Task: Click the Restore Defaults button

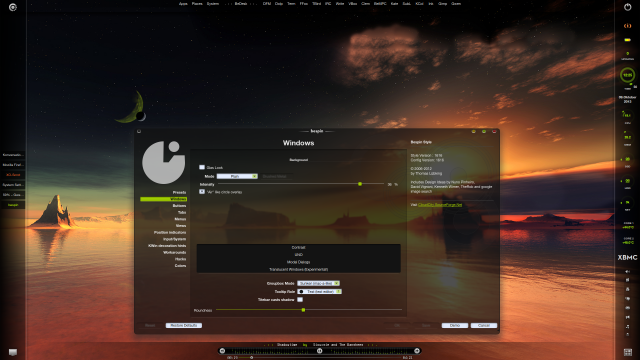Action: click(x=184, y=325)
